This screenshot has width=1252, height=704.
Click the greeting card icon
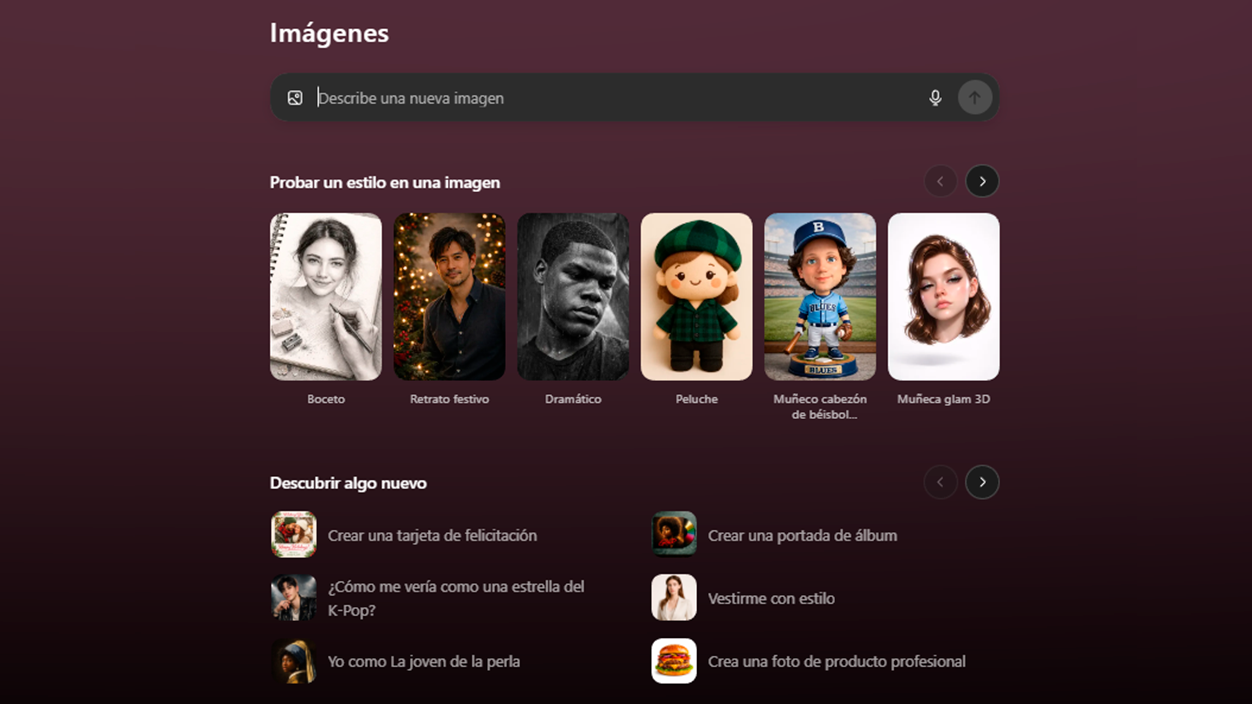click(294, 535)
